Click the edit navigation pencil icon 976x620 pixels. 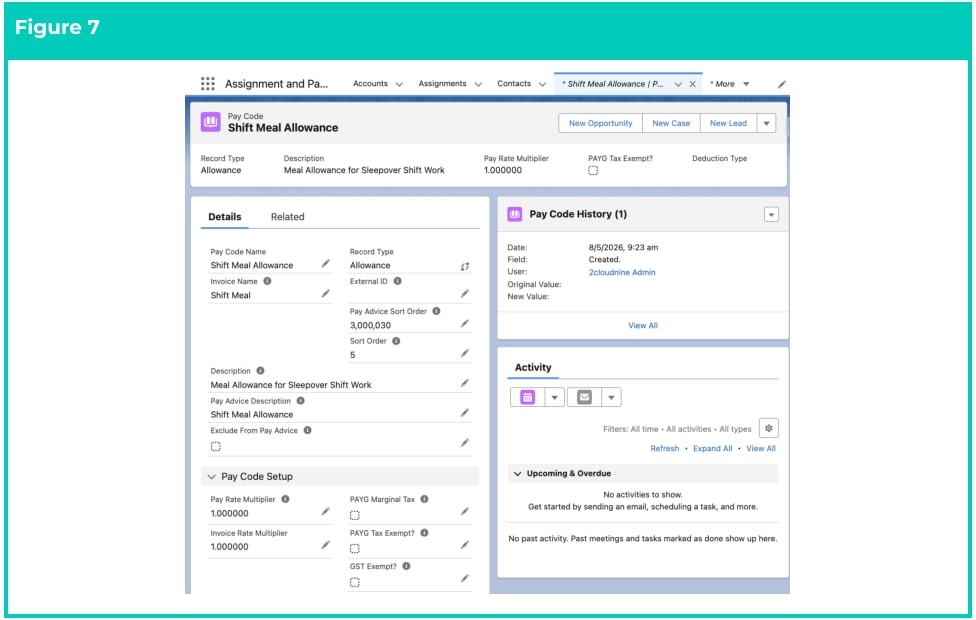782,84
